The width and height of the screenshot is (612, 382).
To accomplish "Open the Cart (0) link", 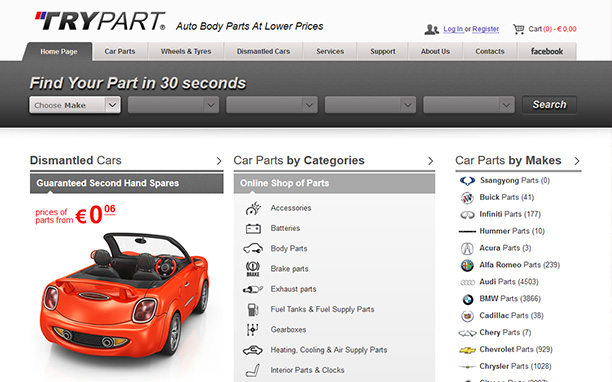I will tap(552, 29).
